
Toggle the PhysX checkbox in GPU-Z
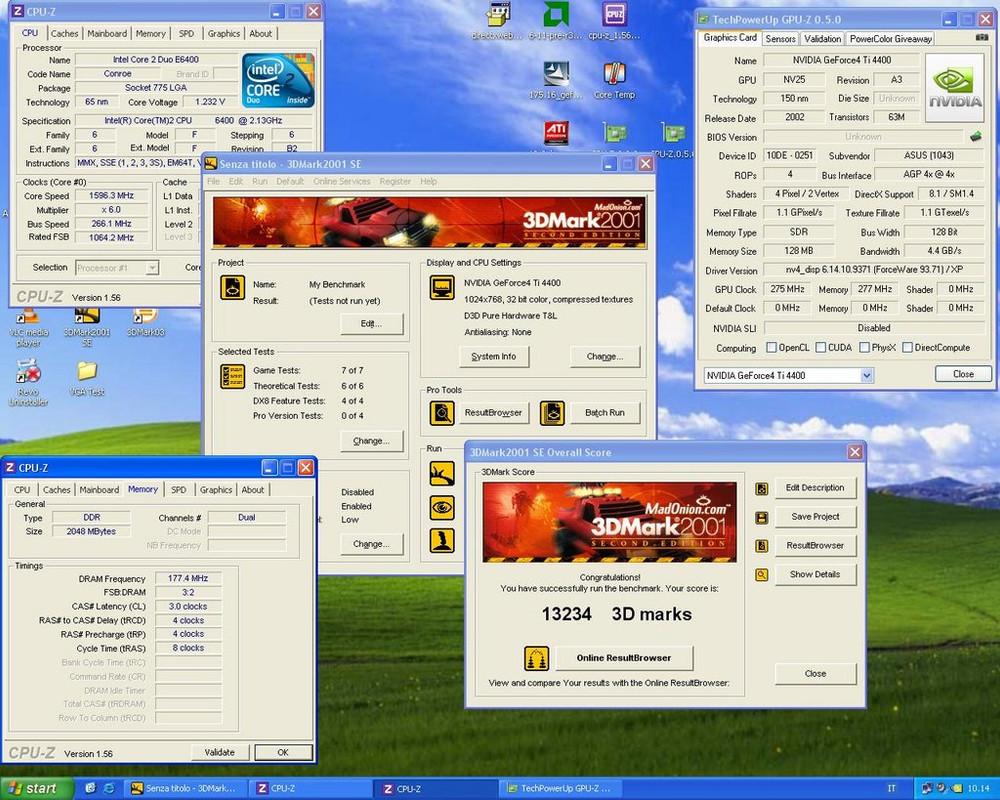point(865,348)
